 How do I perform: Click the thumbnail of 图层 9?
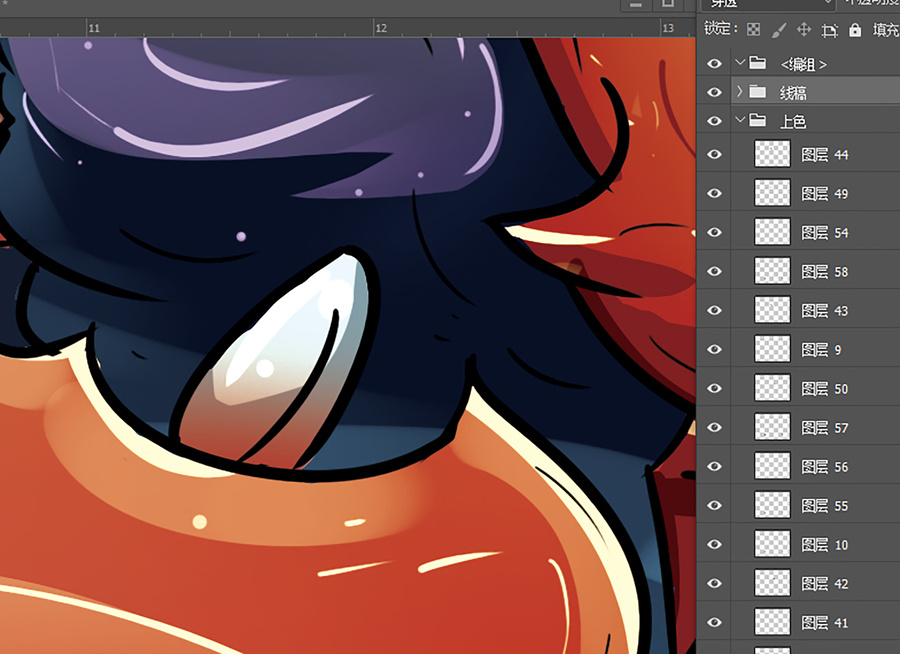click(772, 349)
